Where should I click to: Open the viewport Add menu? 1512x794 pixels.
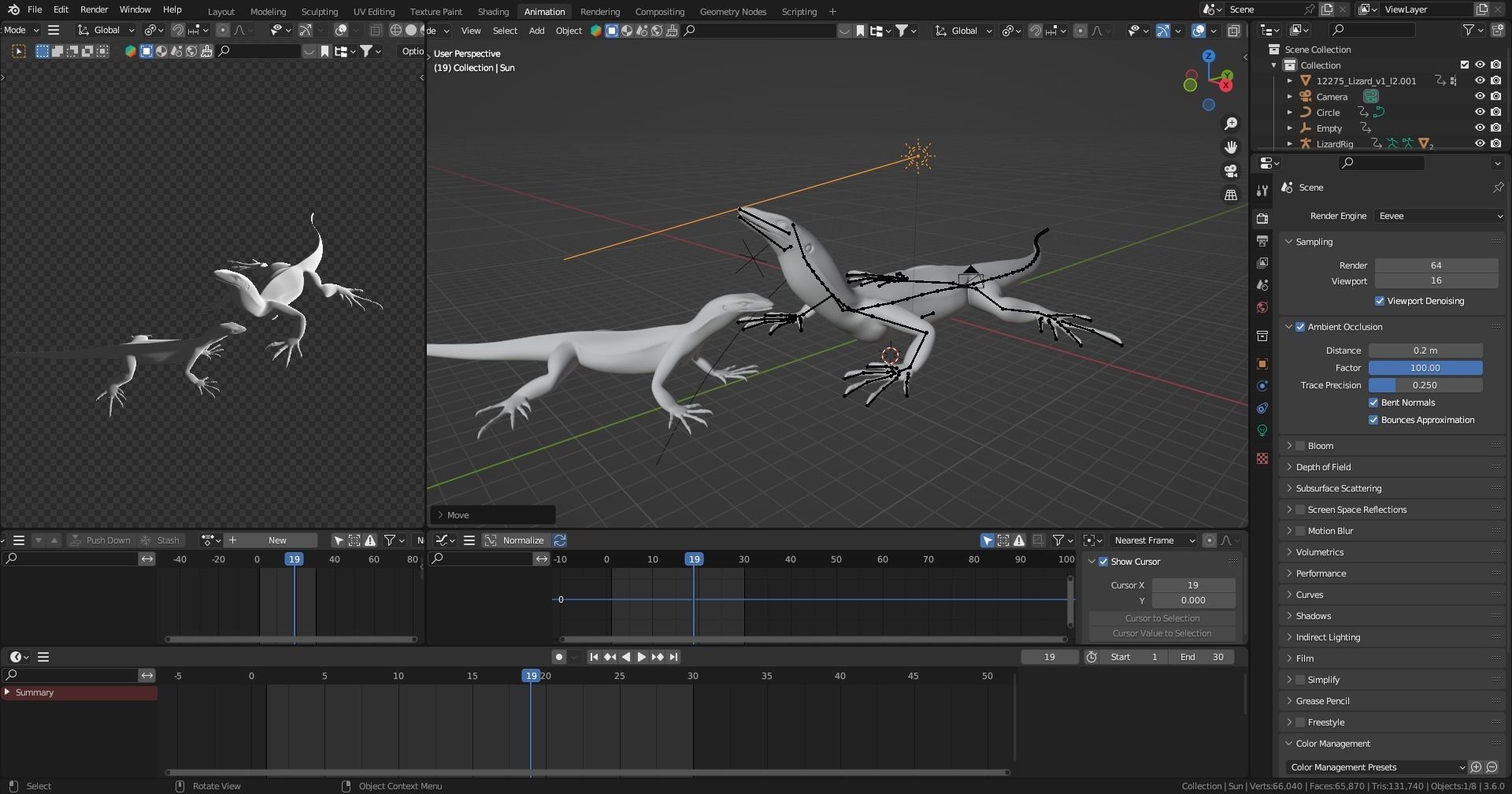[x=536, y=31]
